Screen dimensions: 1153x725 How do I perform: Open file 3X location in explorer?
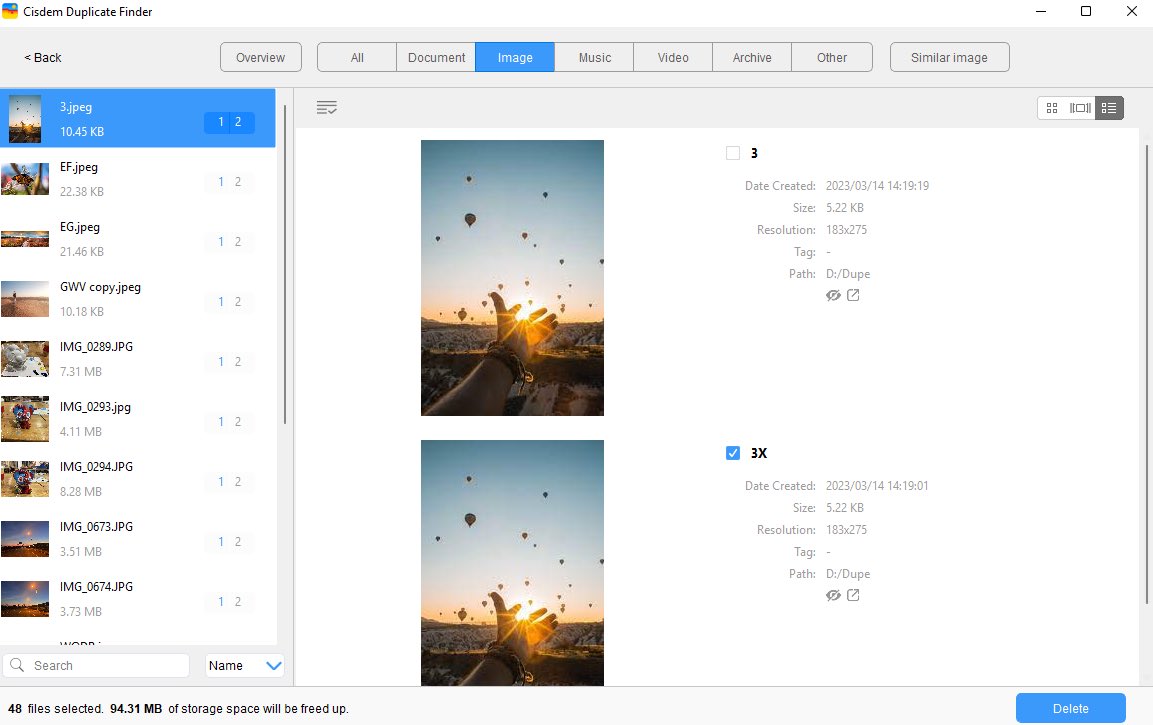(x=853, y=595)
